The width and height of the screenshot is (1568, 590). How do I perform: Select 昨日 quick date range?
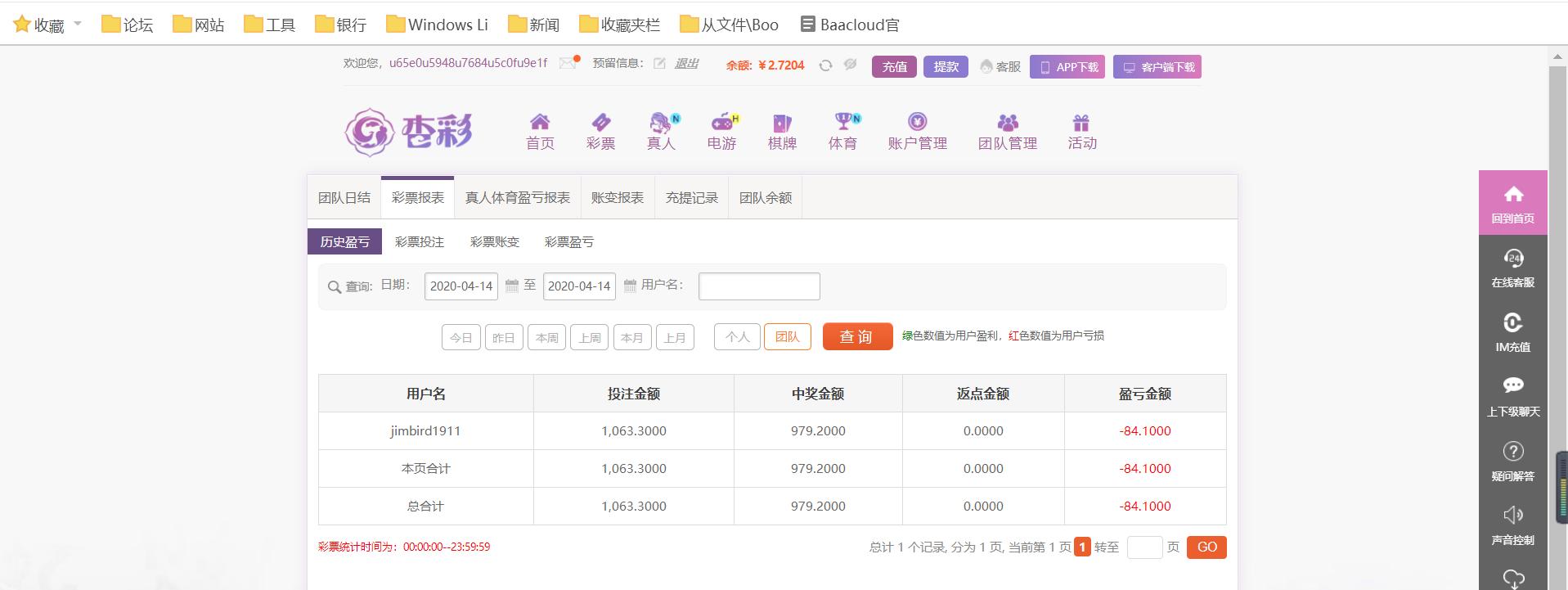pyautogui.click(x=504, y=337)
